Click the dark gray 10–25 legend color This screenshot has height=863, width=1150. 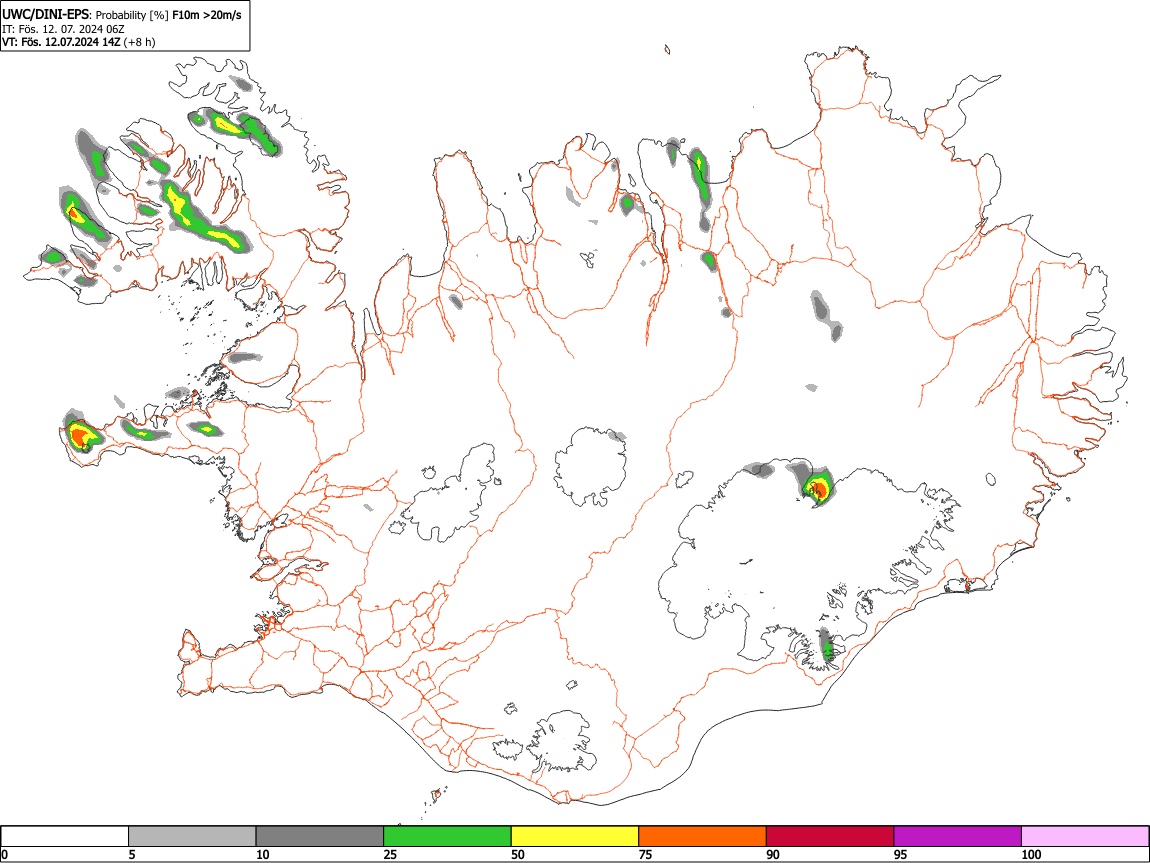tap(320, 837)
